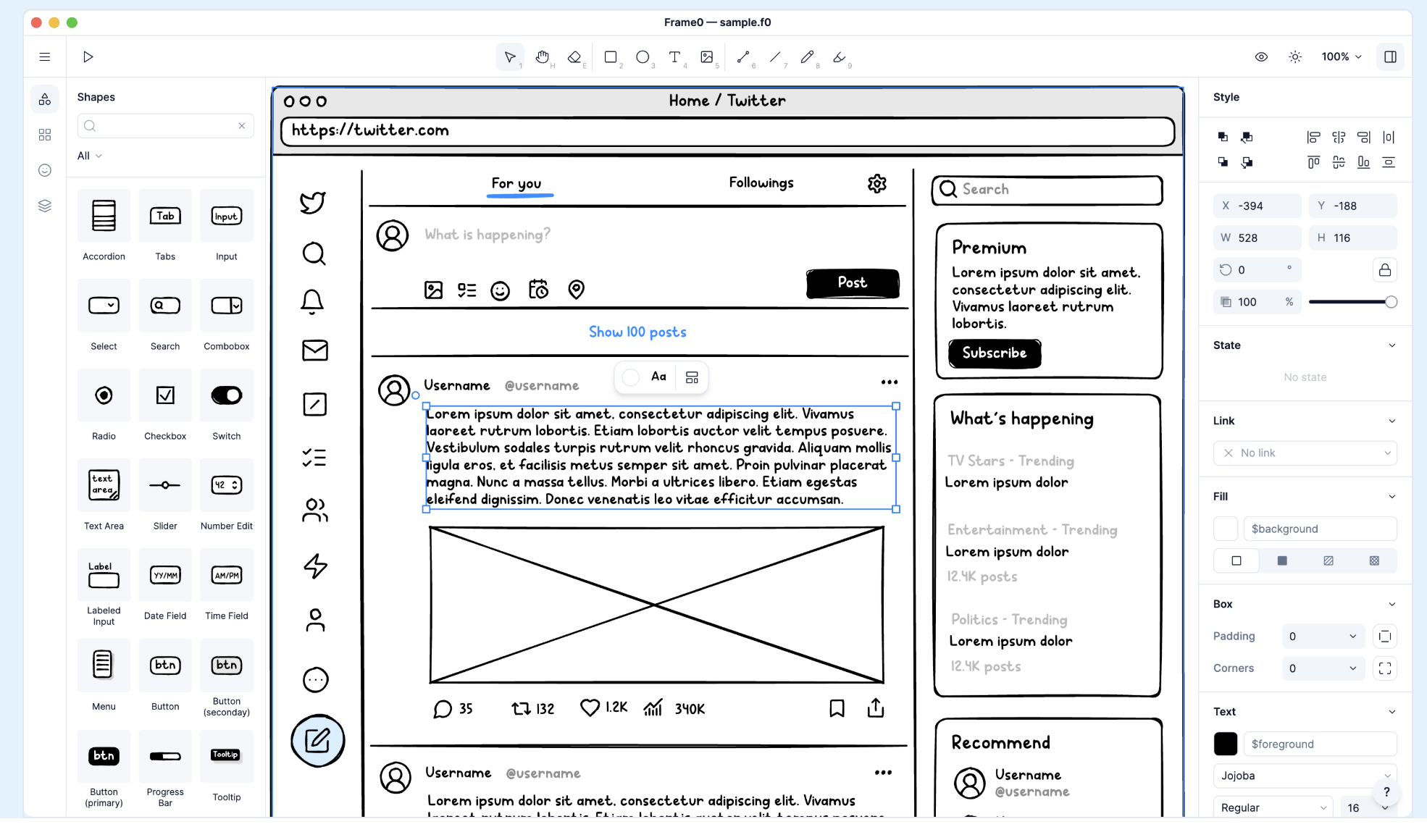Select the Rectangle shape tool
Viewport: 1427px width, 840px height.
[611, 57]
